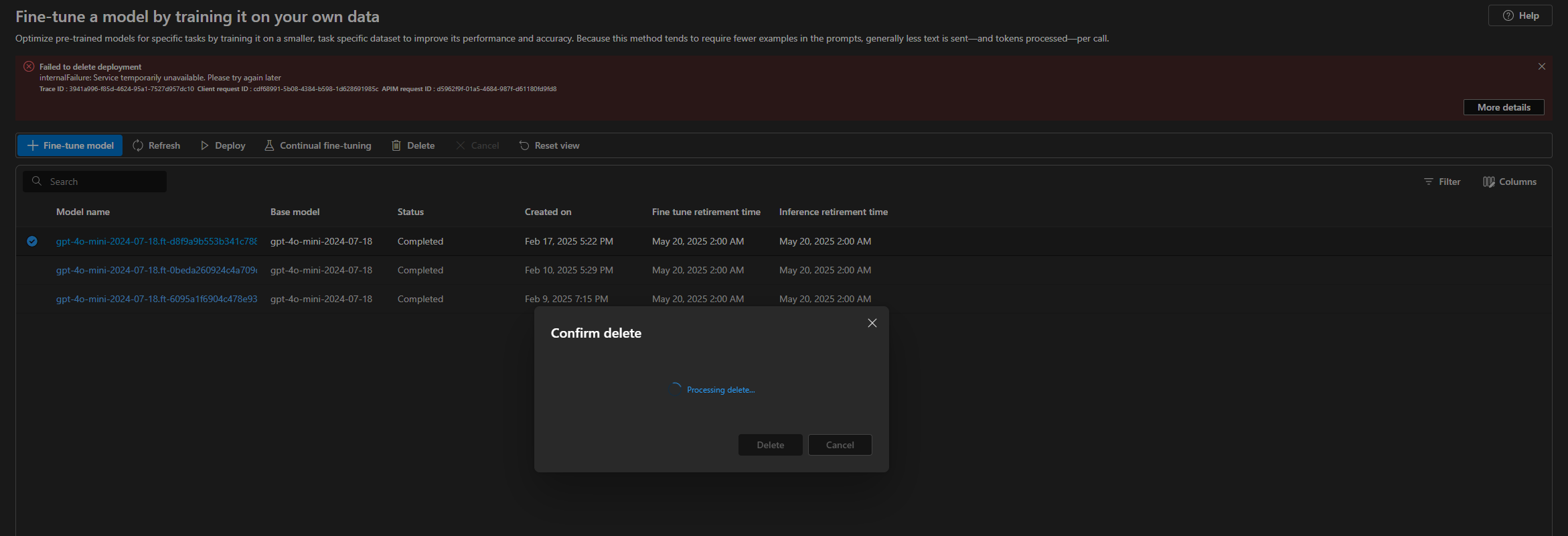The width and height of the screenshot is (1568, 536).
Task: Click the 'Feb 9, 2025 7:15 PM' cell
Action: (x=566, y=299)
